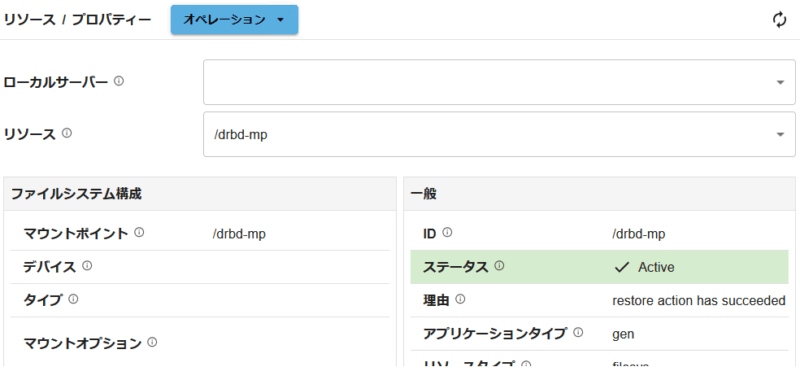Click info icon beside デバイス
This screenshot has height=380, width=800.
87,266
